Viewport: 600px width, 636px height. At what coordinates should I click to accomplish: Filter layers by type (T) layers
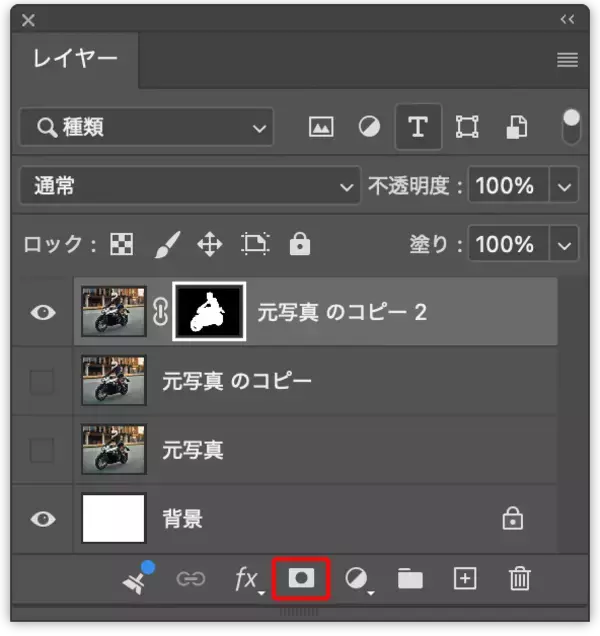pos(418,127)
